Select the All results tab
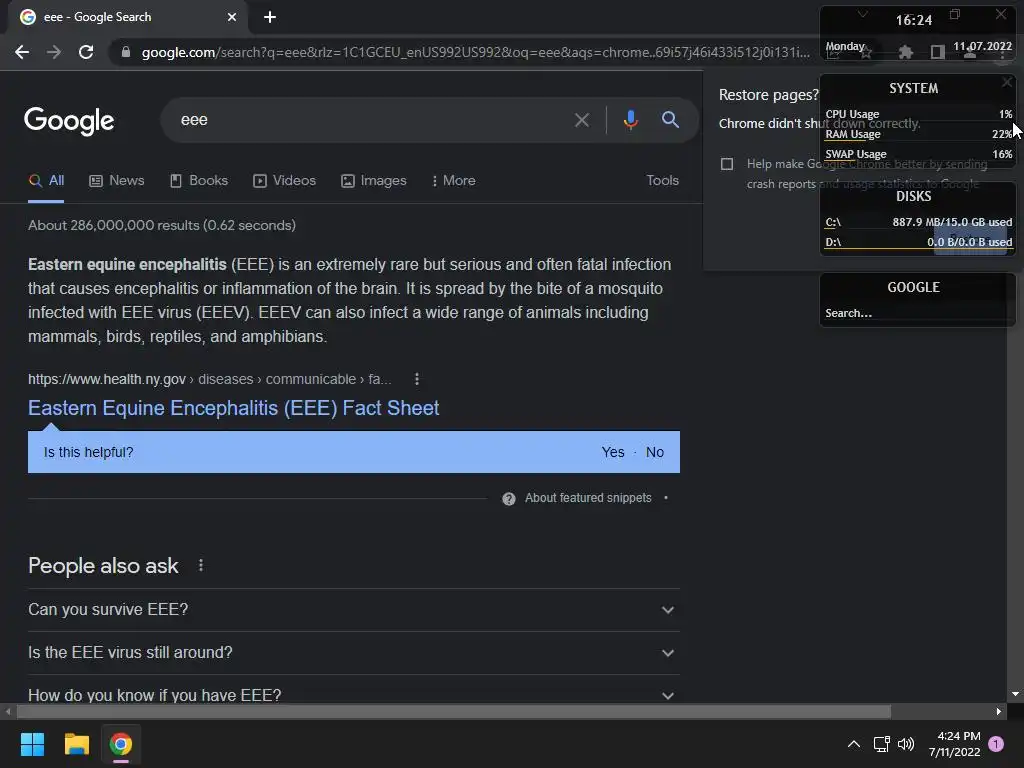Viewport: 1024px width, 768px height. click(46, 180)
